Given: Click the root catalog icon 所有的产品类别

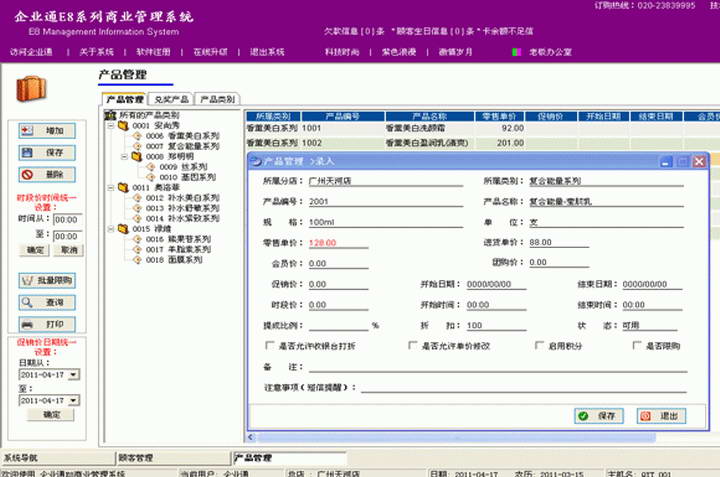Looking at the screenshot, I should [x=110, y=115].
